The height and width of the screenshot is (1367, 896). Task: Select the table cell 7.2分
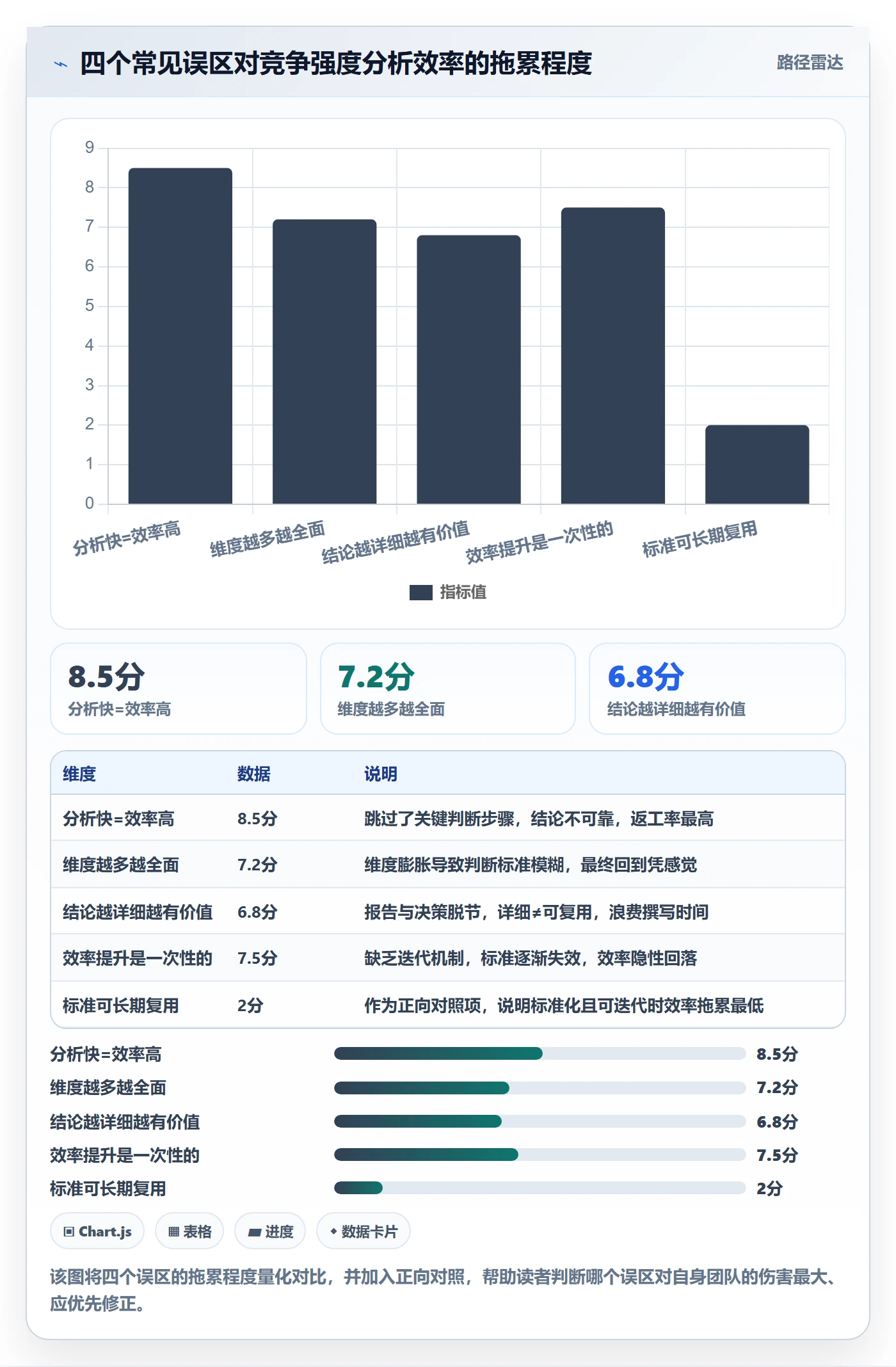[257, 865]
